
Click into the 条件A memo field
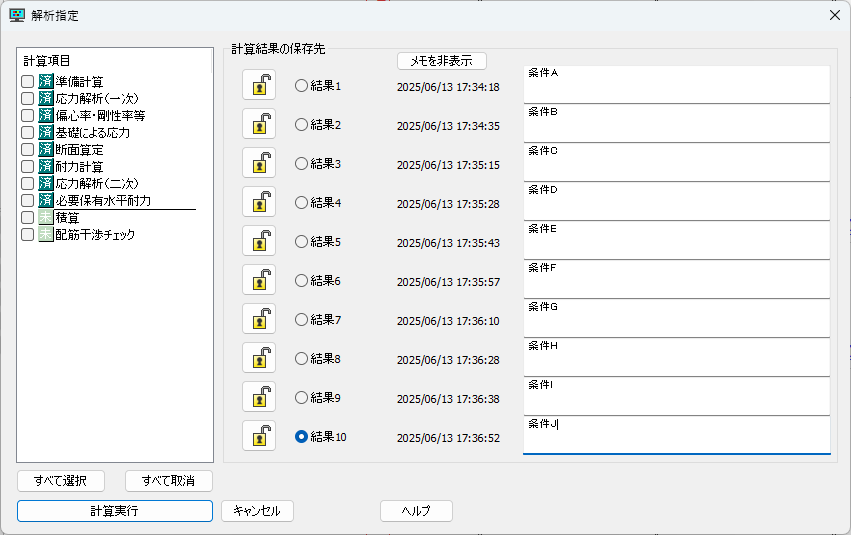coord(676,84)
